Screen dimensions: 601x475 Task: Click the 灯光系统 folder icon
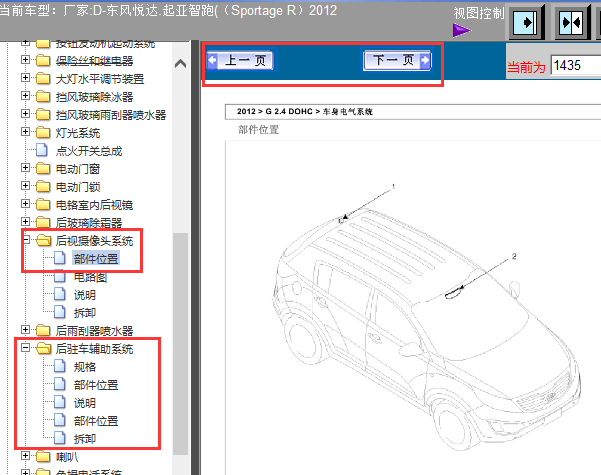43,132
